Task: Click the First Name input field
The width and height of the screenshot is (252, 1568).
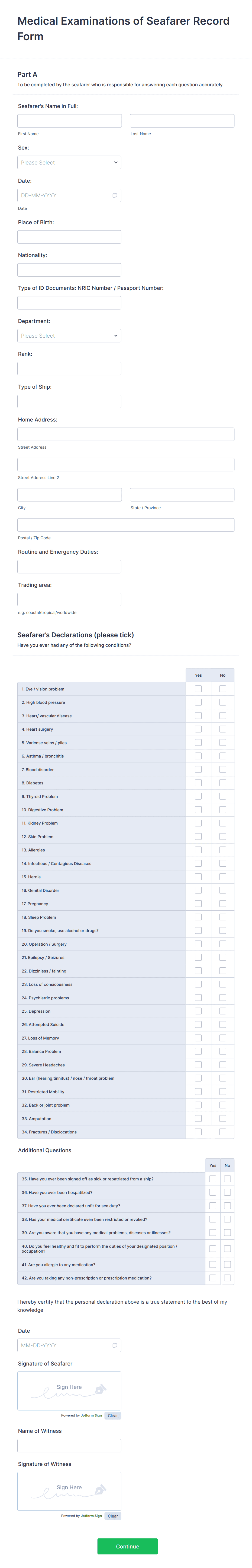Action: (69, 121)
